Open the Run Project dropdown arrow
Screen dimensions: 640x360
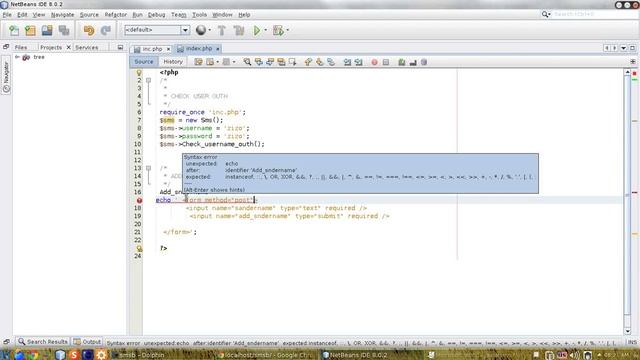265,30
